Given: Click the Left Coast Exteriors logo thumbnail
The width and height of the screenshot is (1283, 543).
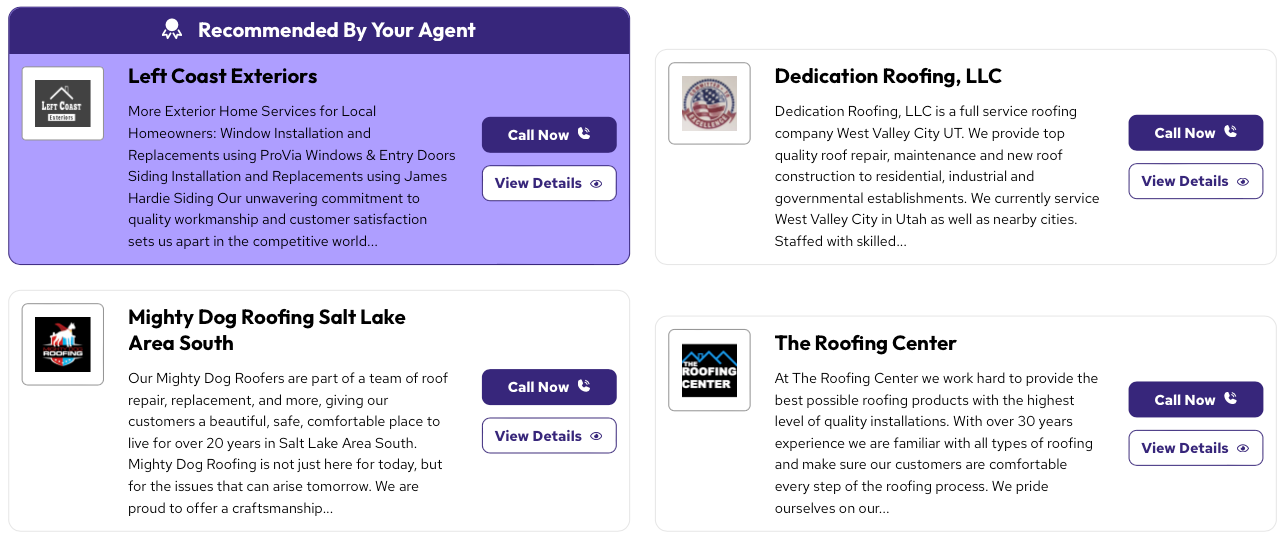Looking at the screenshot, I should pyautogui.click(x=63, y=103).
